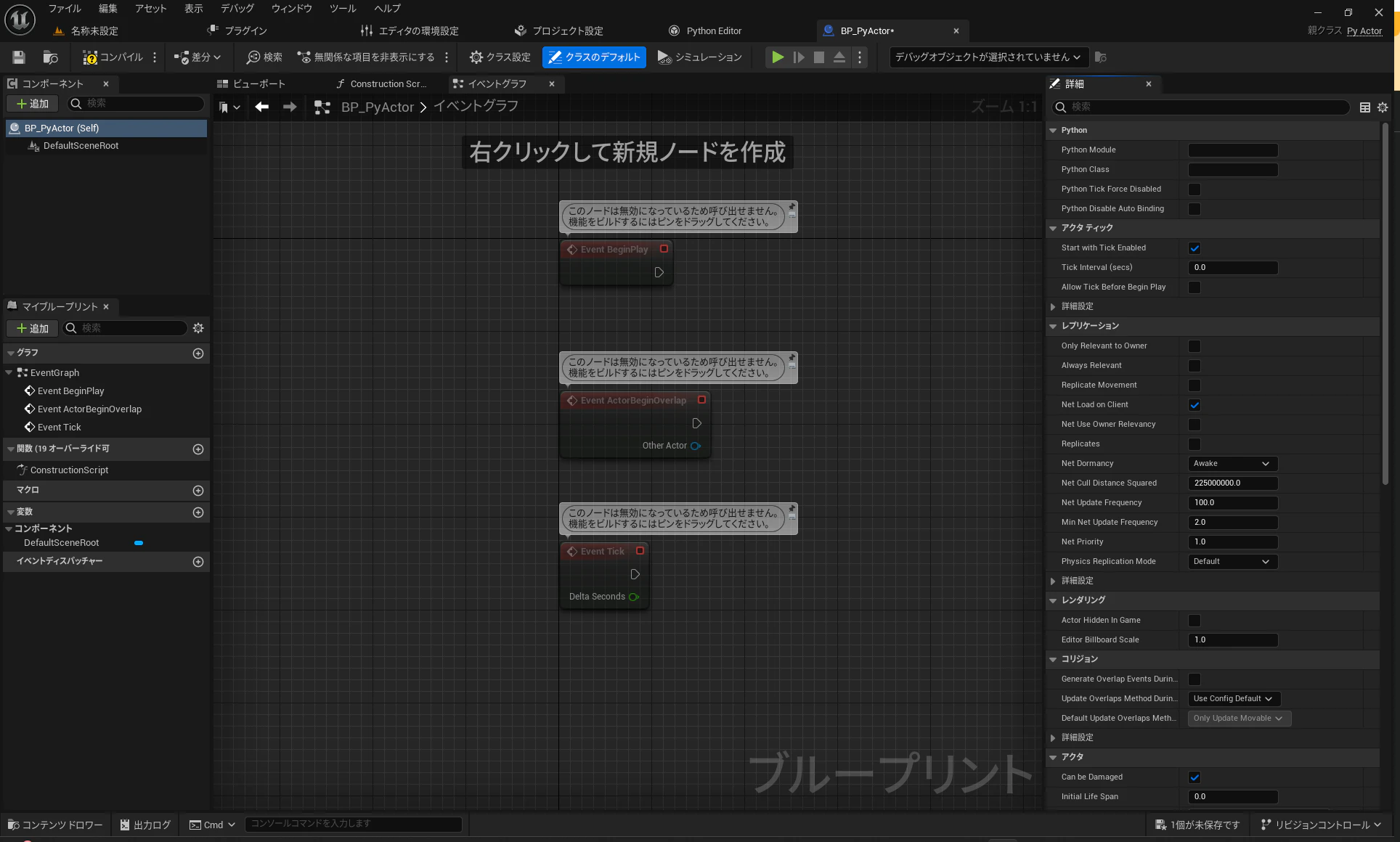Open graph bookmarks dropdown icon

[229, 107]
